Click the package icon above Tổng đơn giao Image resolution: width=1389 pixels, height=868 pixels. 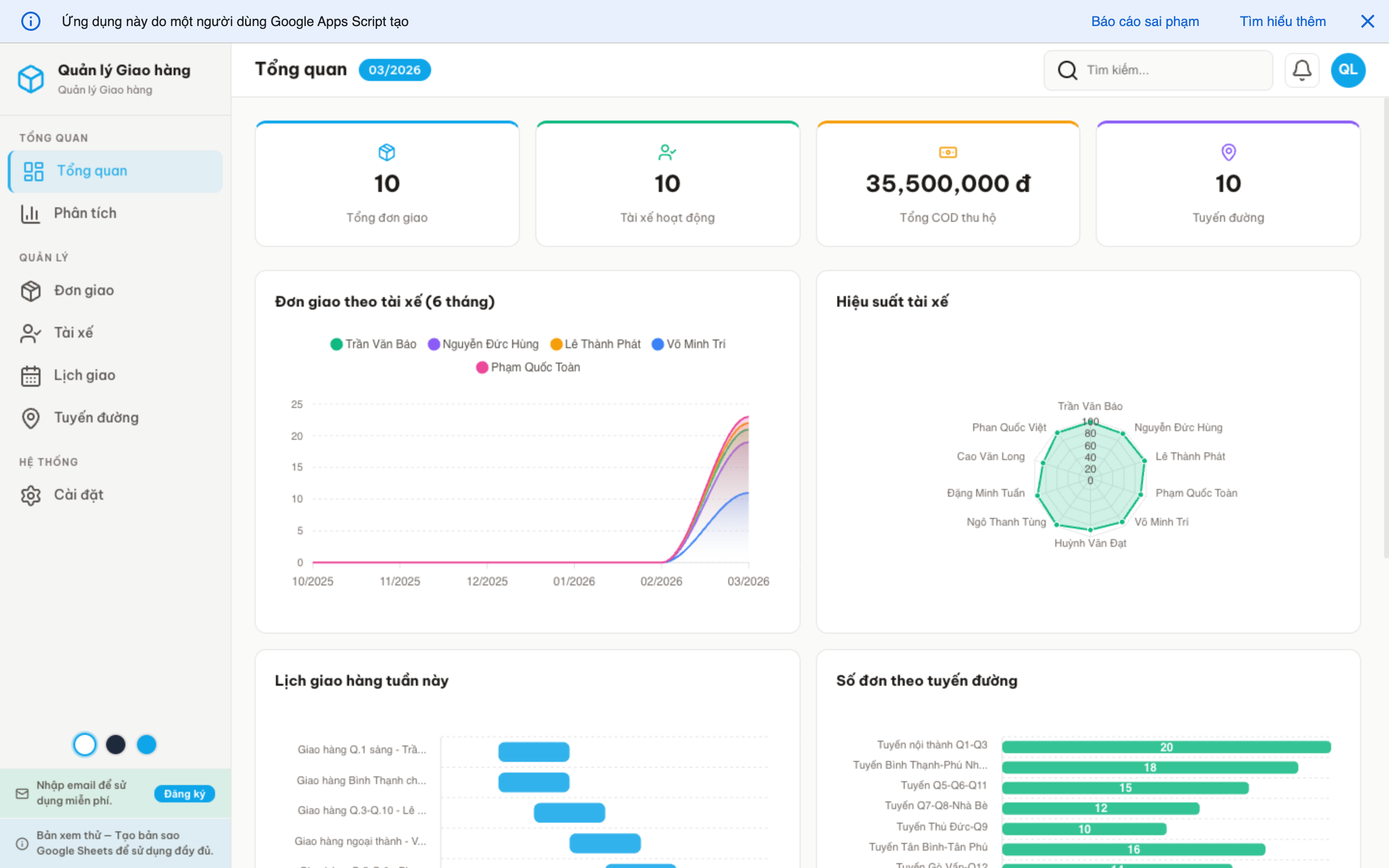pyautogui.click(x=387, y=152)
